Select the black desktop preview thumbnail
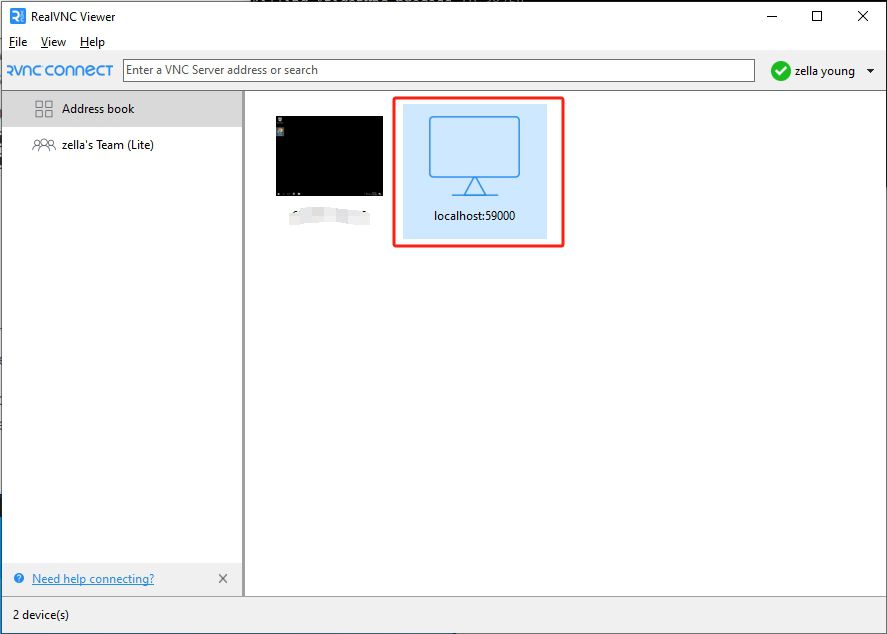 pos(329,156)
